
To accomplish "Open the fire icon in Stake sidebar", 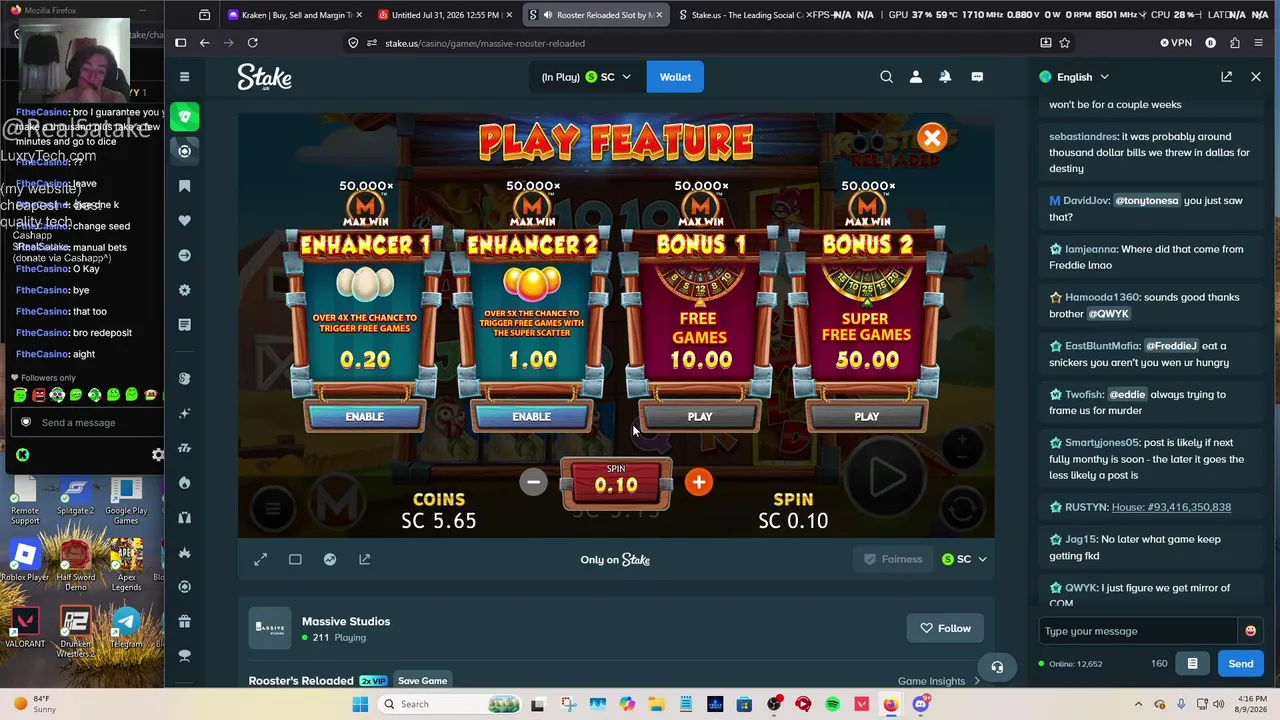I will click(184, 483).
